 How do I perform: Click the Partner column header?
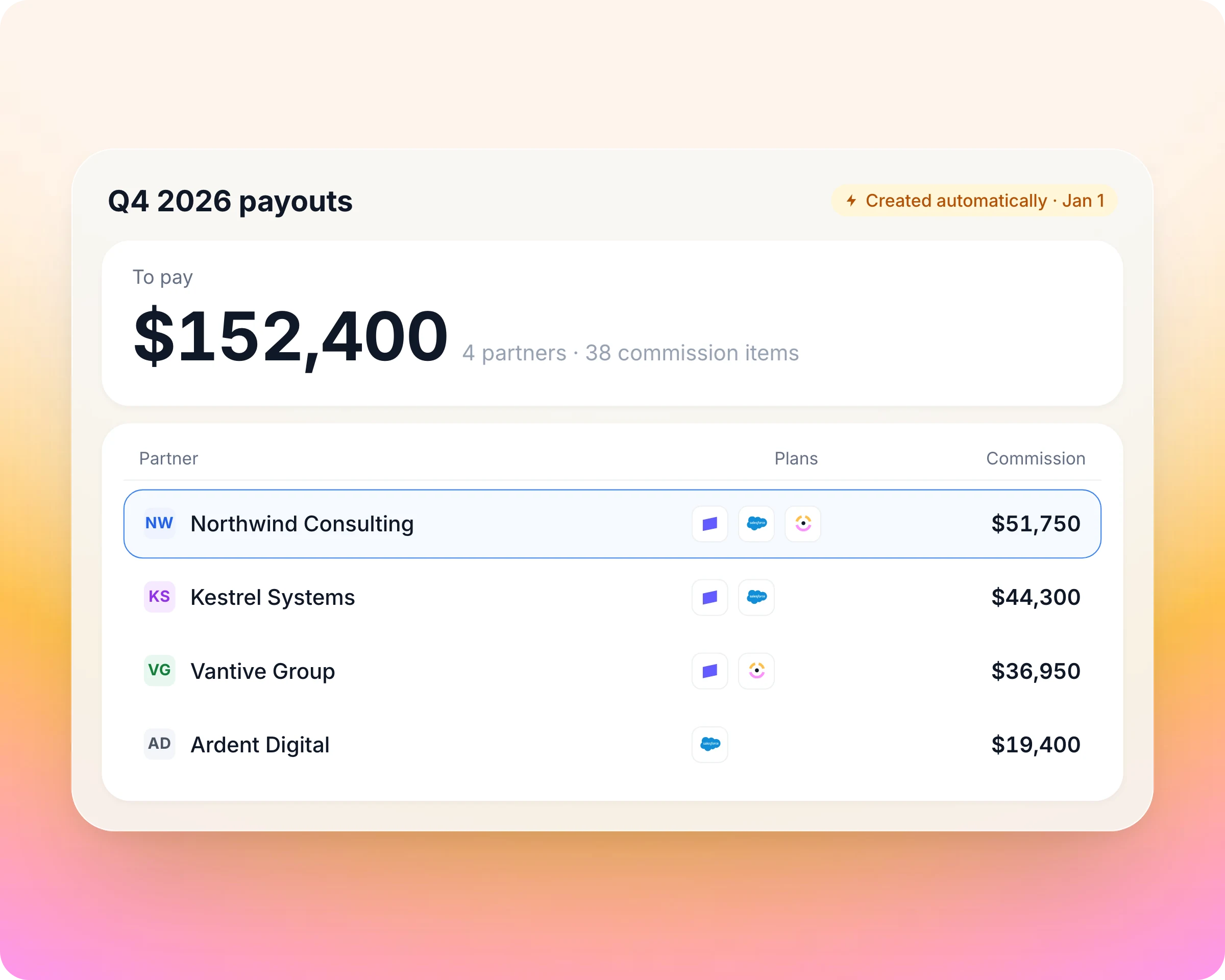tap(169, 458)
